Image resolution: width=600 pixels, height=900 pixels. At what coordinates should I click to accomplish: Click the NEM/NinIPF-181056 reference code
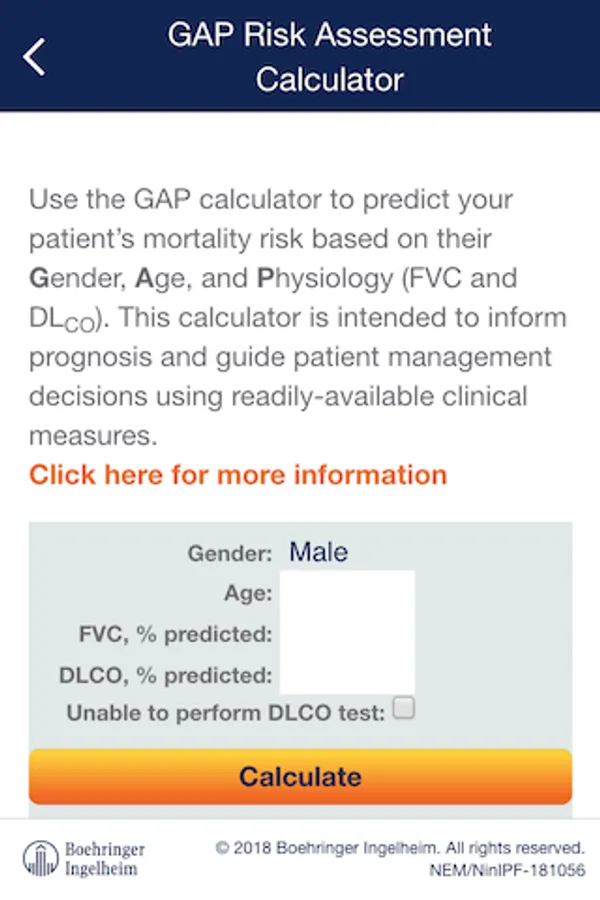(507, 870)
